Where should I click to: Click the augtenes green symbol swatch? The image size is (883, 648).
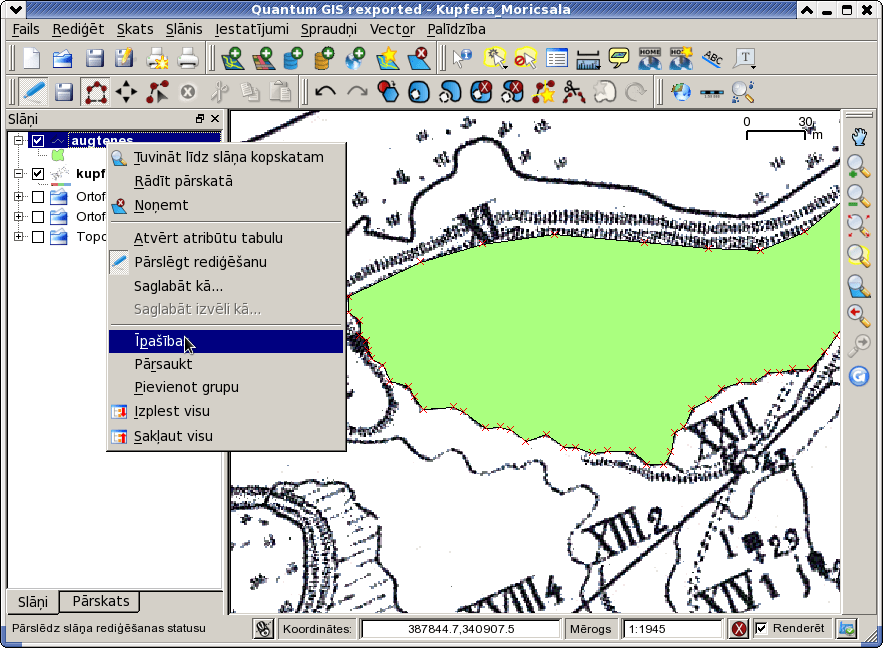pyautogui.click(x=57, y=155)
